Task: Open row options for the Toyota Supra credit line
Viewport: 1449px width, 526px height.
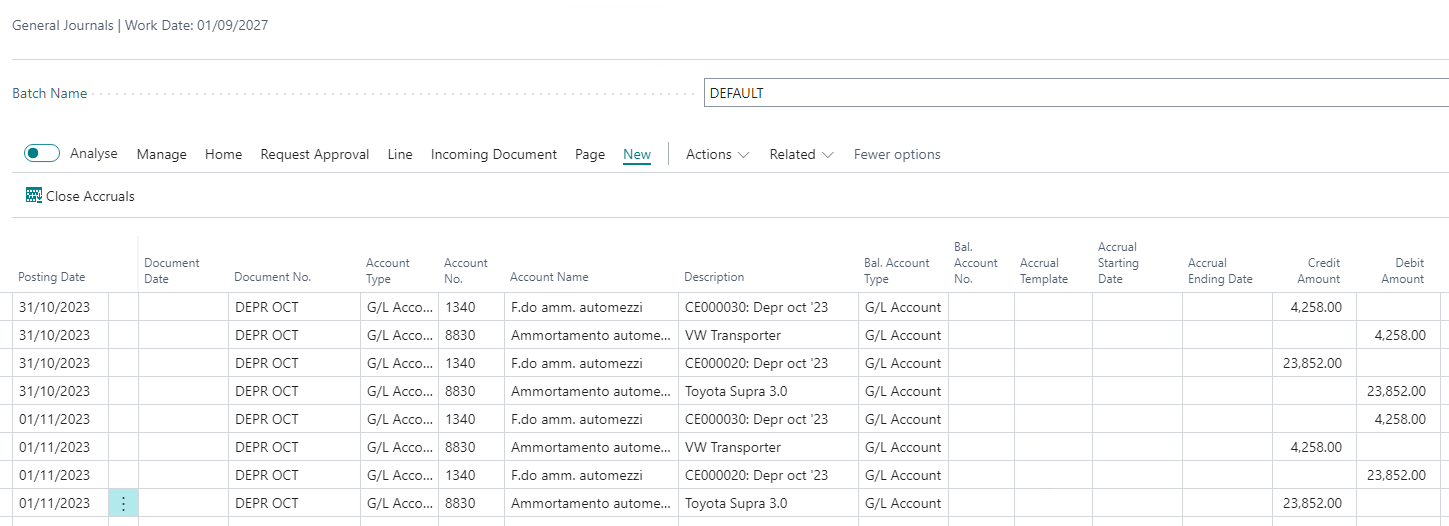Action: tap(123, 503)
